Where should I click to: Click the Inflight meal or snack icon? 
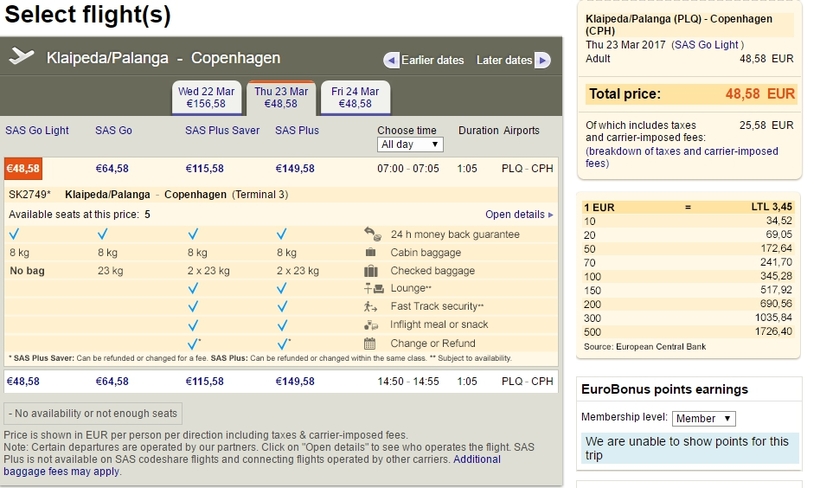coord(371,325)
